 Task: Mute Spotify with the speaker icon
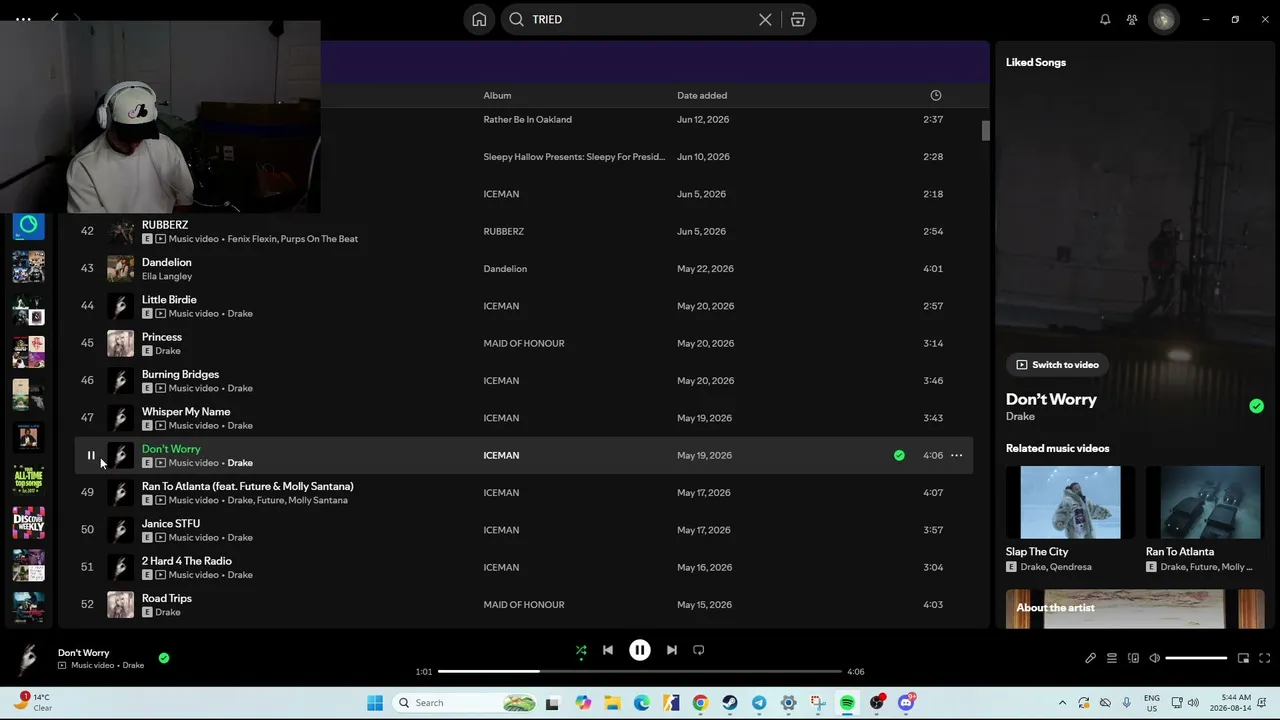click(x=1154, y=658)
